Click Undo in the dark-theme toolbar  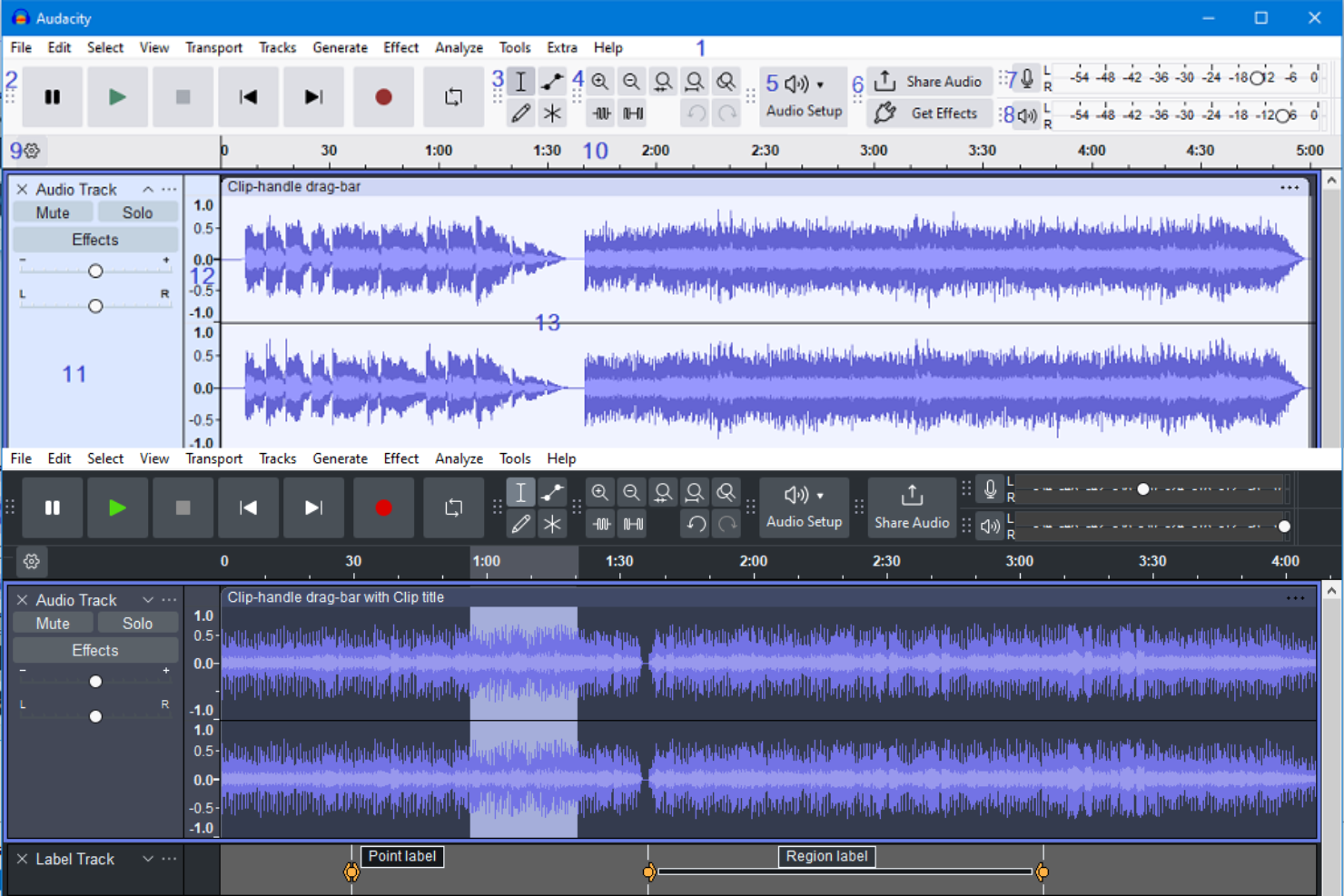point(696,525)
